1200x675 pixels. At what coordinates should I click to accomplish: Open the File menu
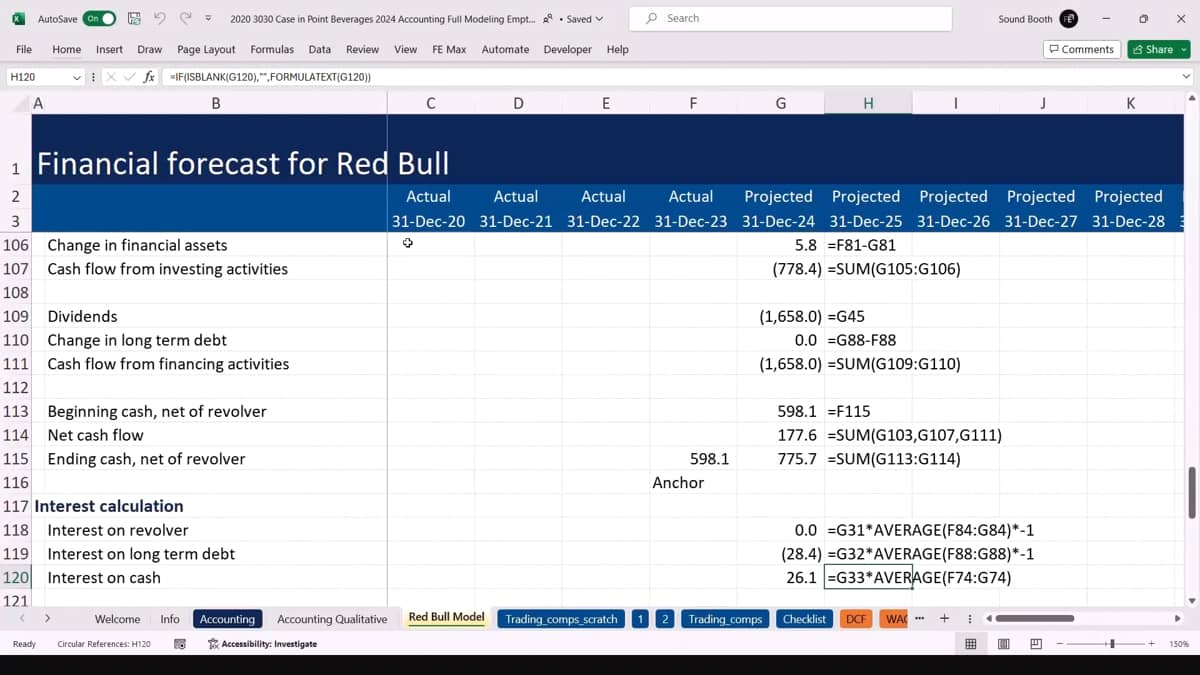pos(24,49)
